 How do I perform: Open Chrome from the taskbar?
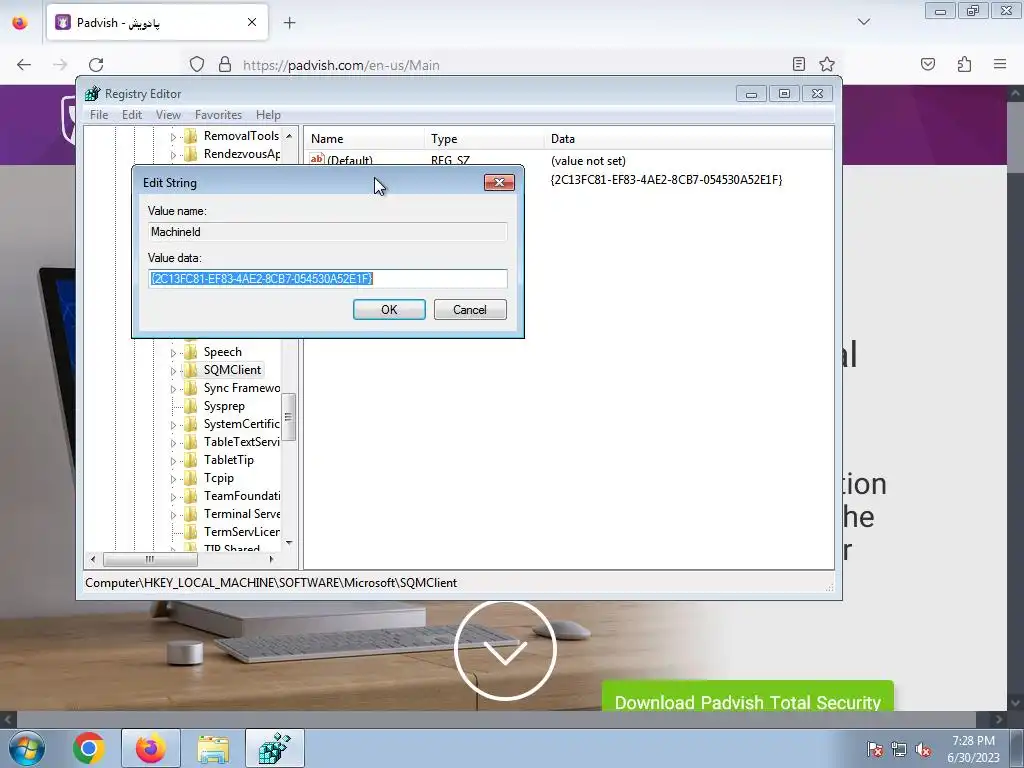89,748
